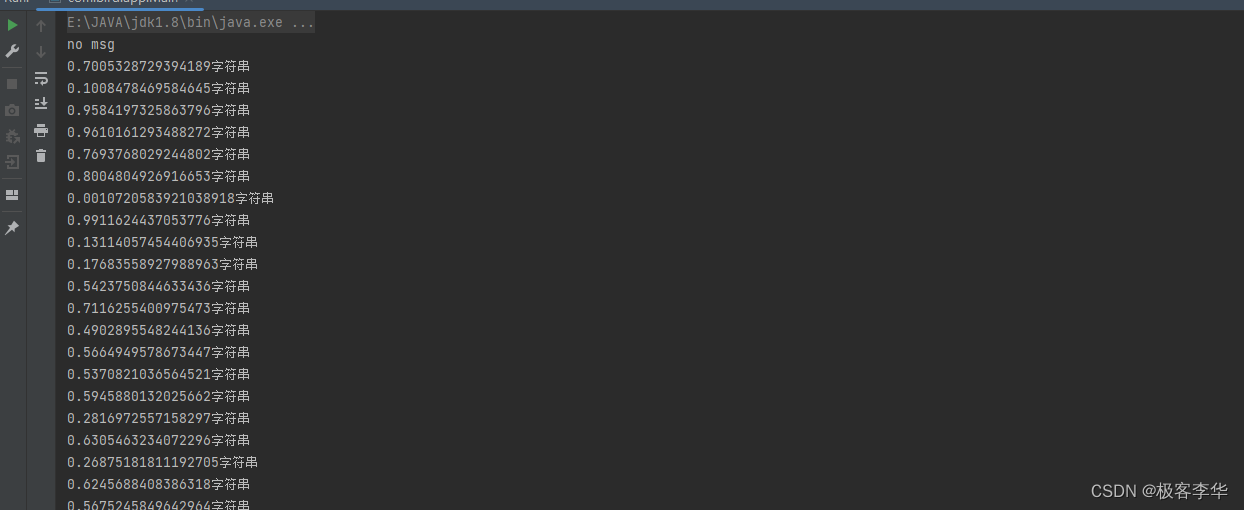Toggle soft-wrap in console

41,78
